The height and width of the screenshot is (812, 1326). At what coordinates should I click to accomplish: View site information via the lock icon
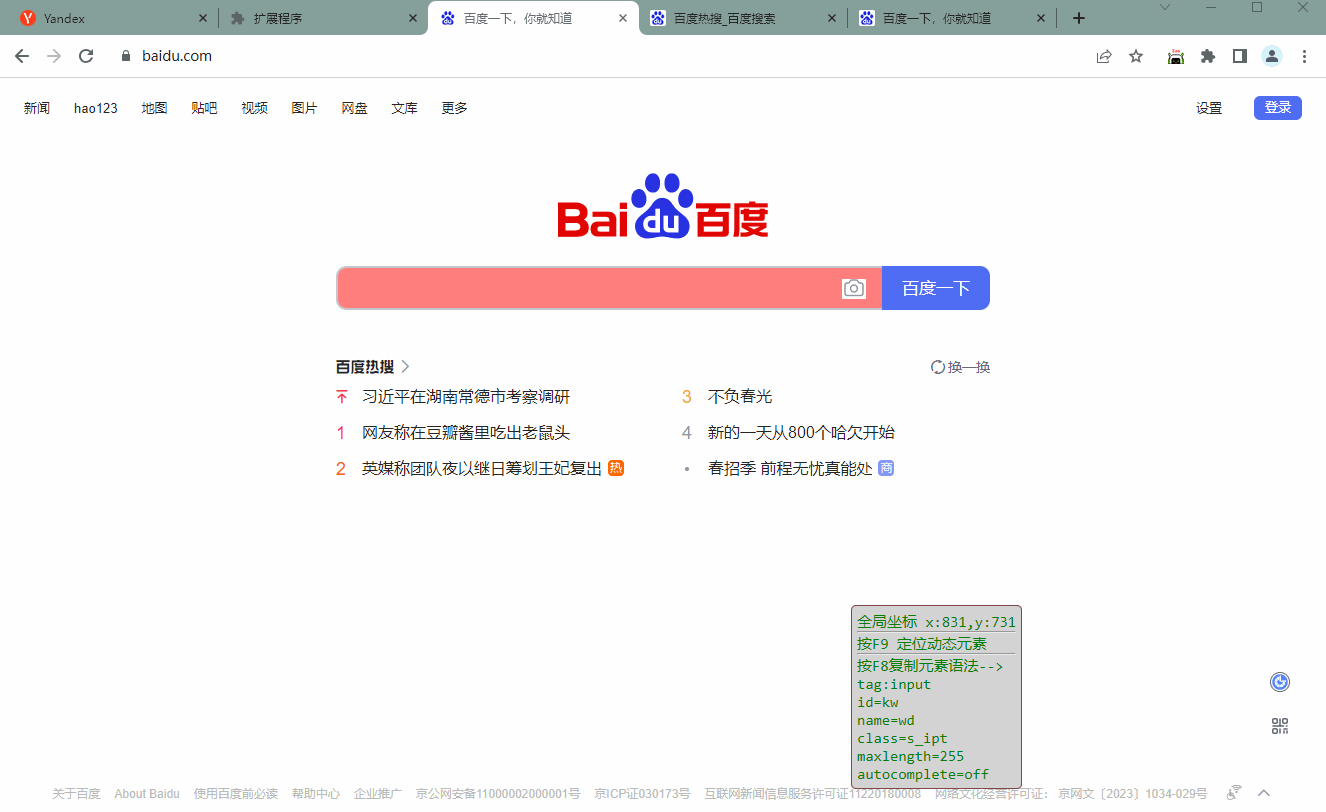point(126,56)
